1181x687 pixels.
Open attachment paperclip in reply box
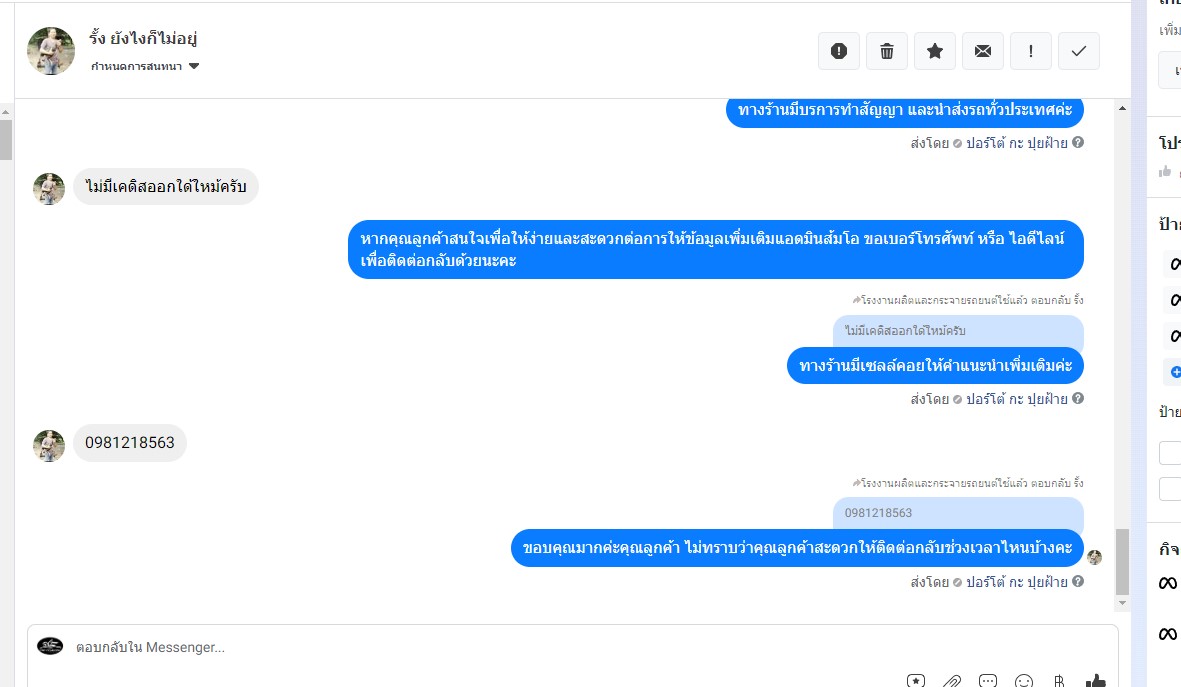952,681
